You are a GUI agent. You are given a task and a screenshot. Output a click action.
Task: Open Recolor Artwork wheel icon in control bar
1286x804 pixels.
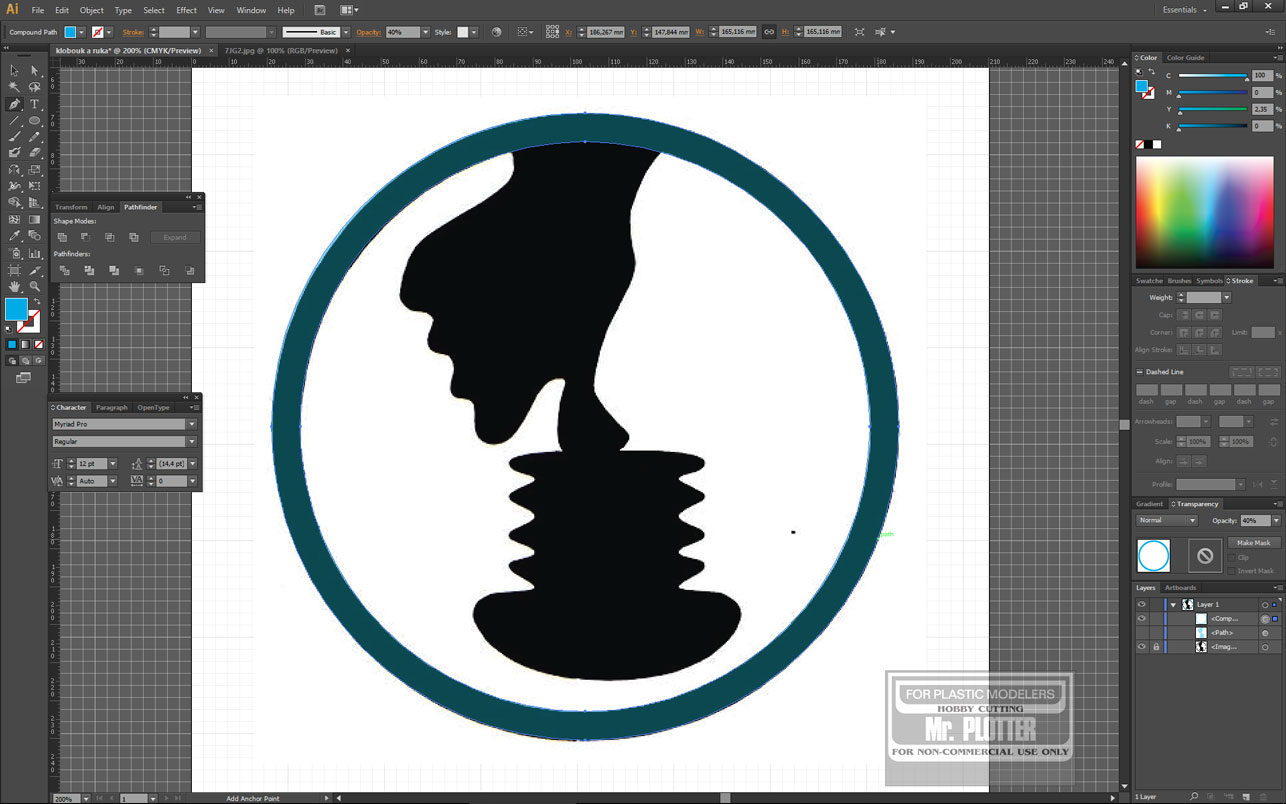(497, 32)
